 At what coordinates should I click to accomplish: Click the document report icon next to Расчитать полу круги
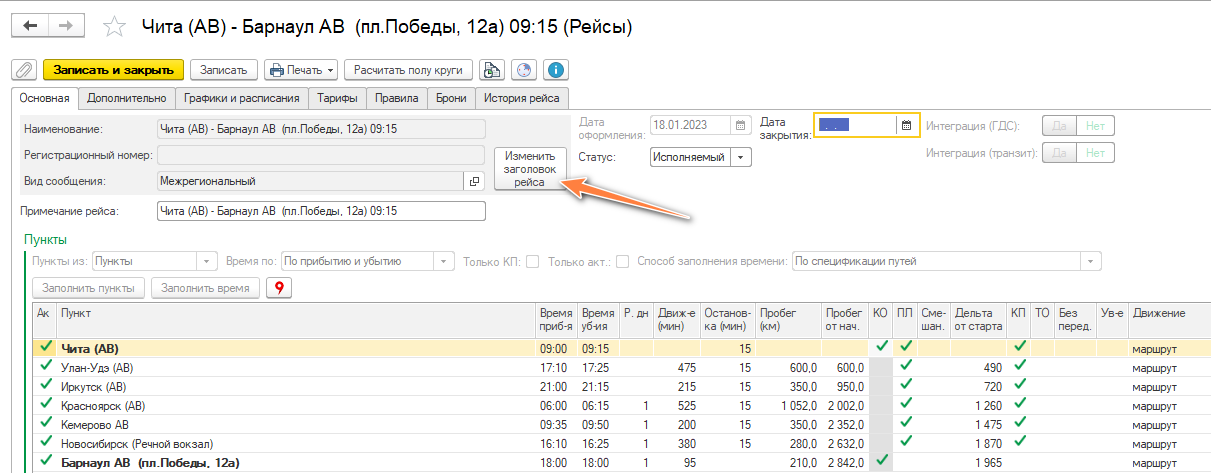[491, 70]
